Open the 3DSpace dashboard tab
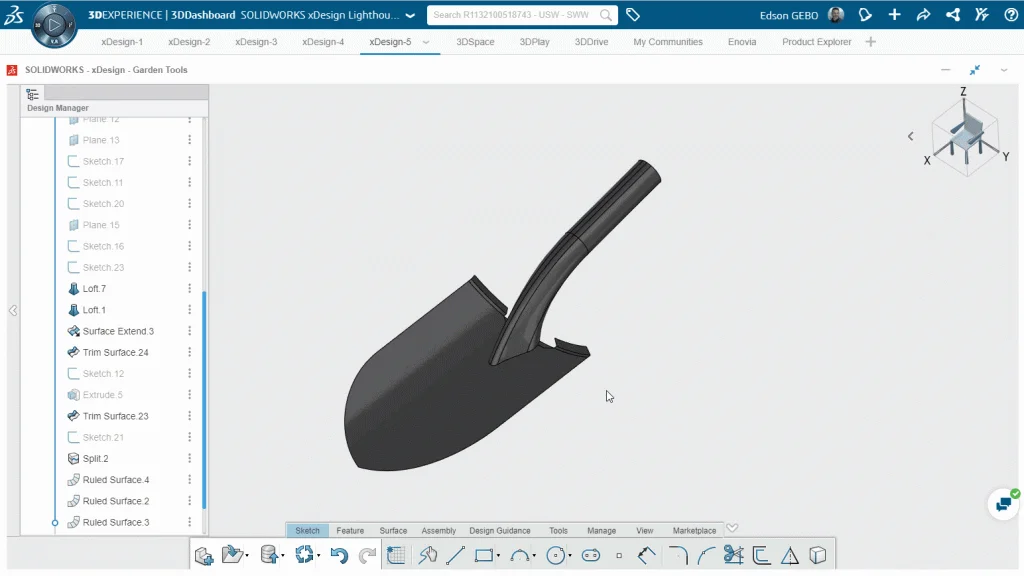 pos(474,42)
